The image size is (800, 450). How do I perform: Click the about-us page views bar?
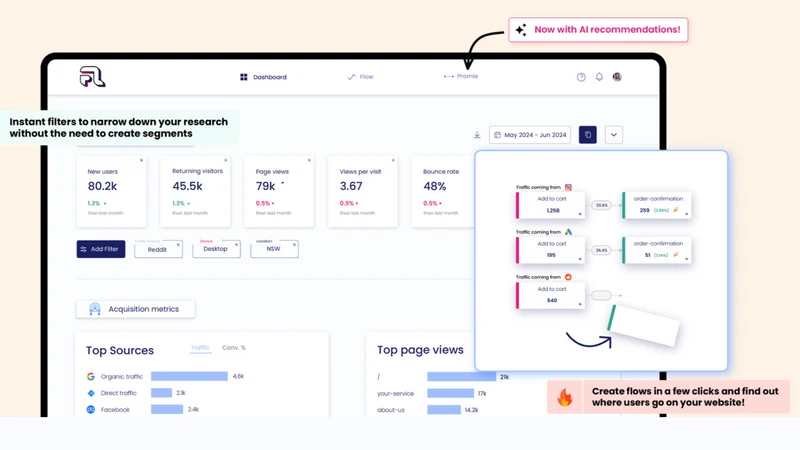(x=444, y=410)
